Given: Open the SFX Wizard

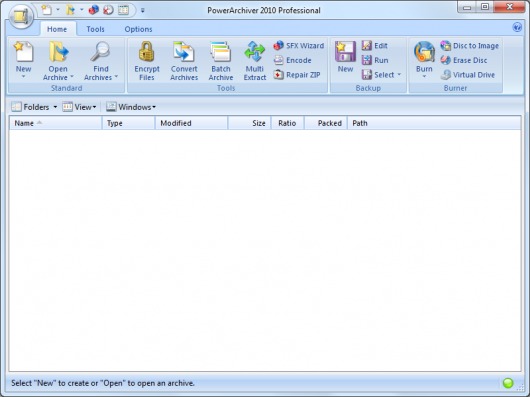Looking at the screenshot, I should [299, 46].
